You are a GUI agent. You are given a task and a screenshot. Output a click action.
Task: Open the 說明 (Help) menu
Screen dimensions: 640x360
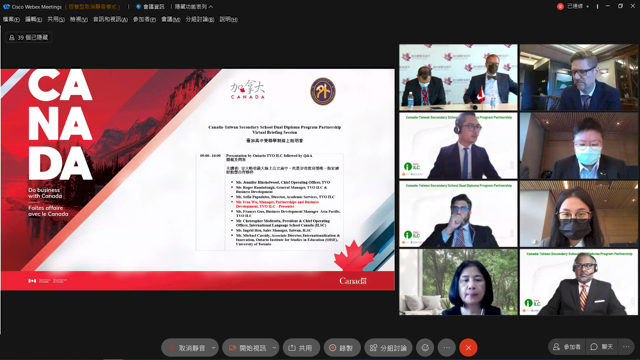coord(228,19)
